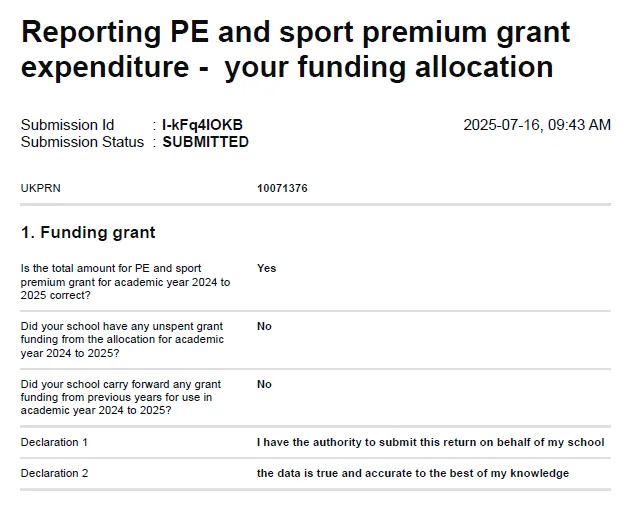The width and height of the screenshot is (637, 511).
Task: Click the '1. Funding grant' section heading
Action: (x=88, y=232)
